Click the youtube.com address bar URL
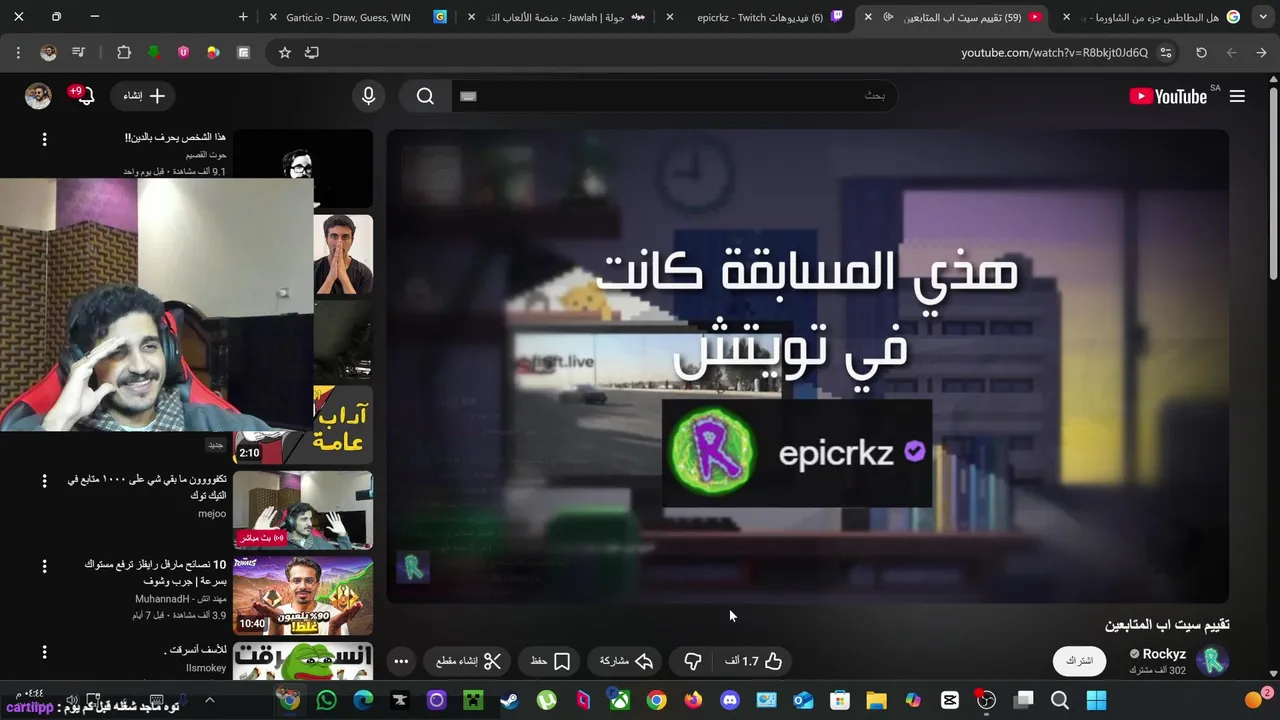 click(1054, 53)
